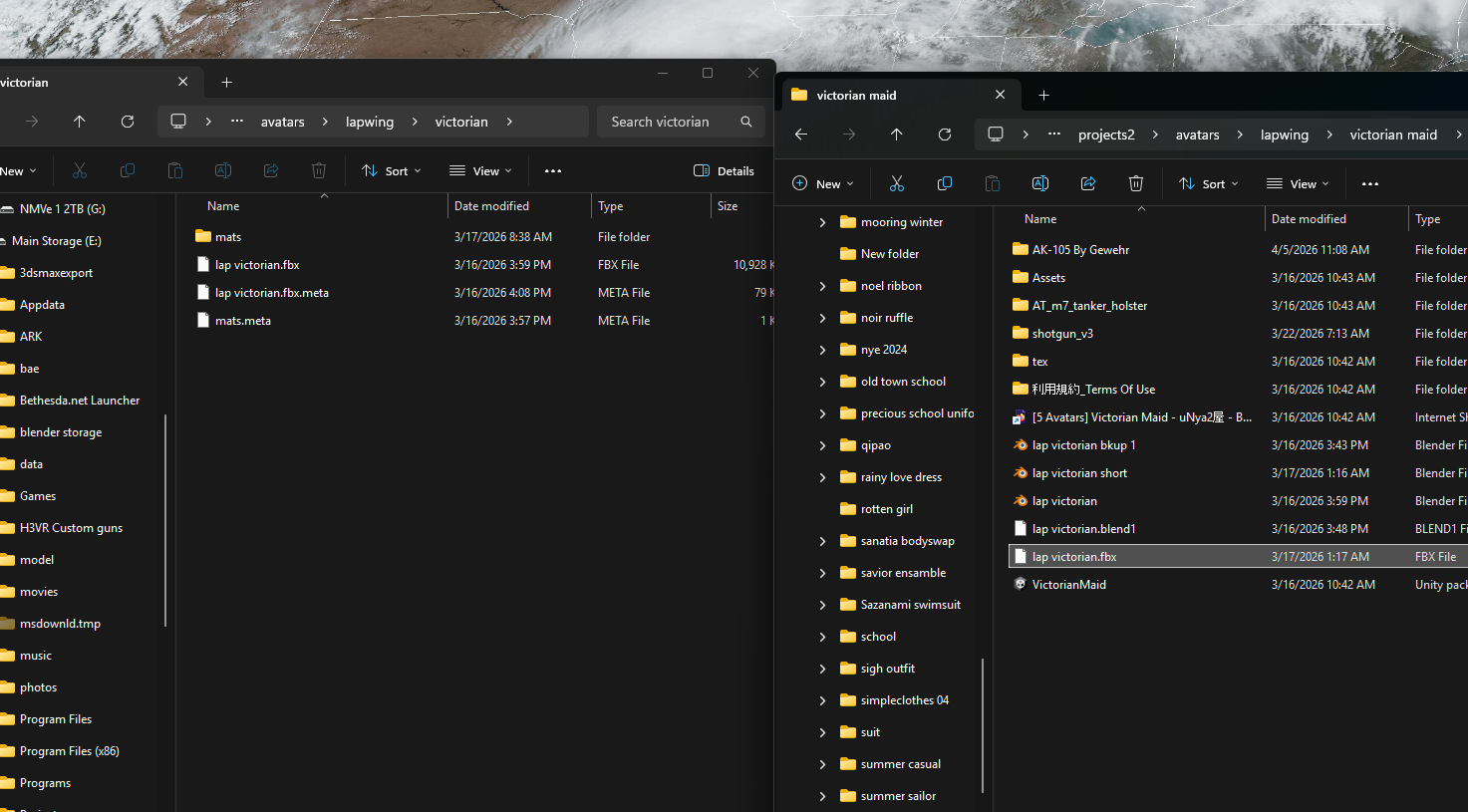Image resolution: width=1468 pixels, height=812 pixels.
Task: Add a new tab beside victorian maid tab
Action: pyautogui.click(x=1043, y=96)
